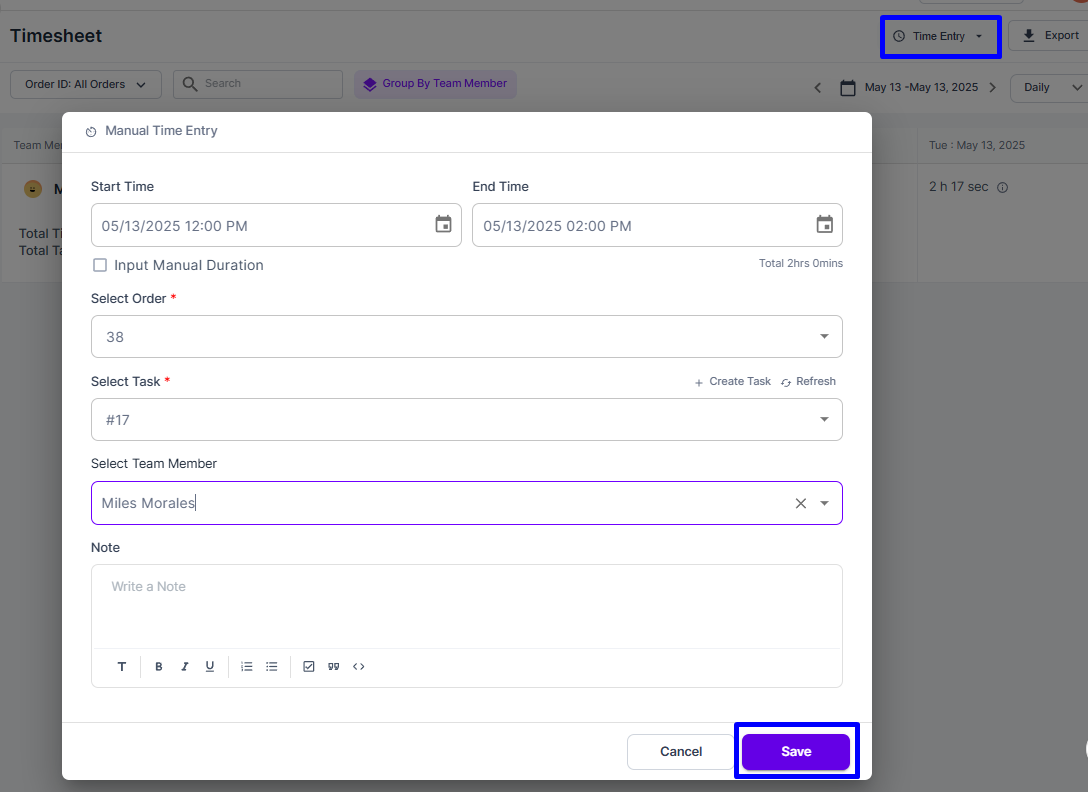Open the Time Entry menu
1088x792 pixels.
[x=940, y=37]
